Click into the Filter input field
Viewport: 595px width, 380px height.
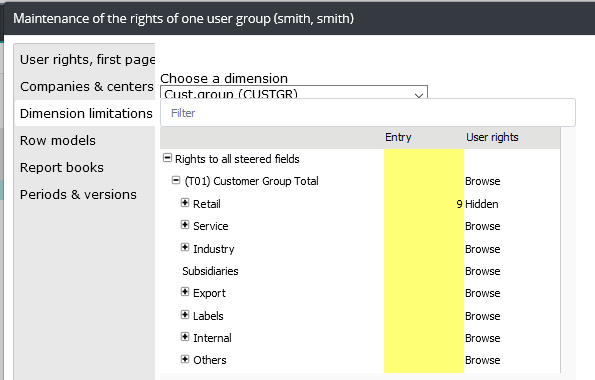[x=368, y=113]
